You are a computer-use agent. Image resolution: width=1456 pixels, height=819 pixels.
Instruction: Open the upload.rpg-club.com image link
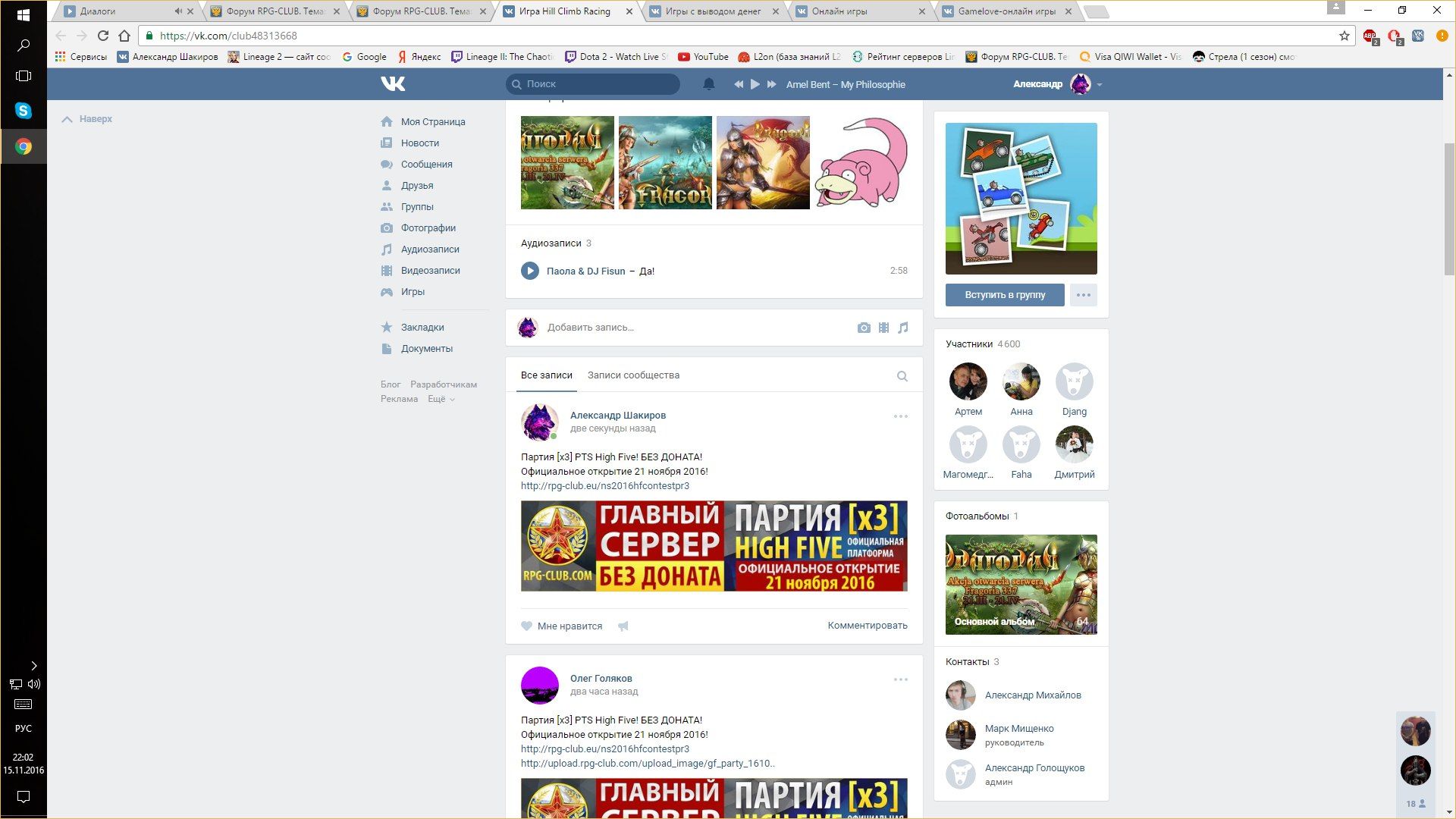[x=648, y=764]
